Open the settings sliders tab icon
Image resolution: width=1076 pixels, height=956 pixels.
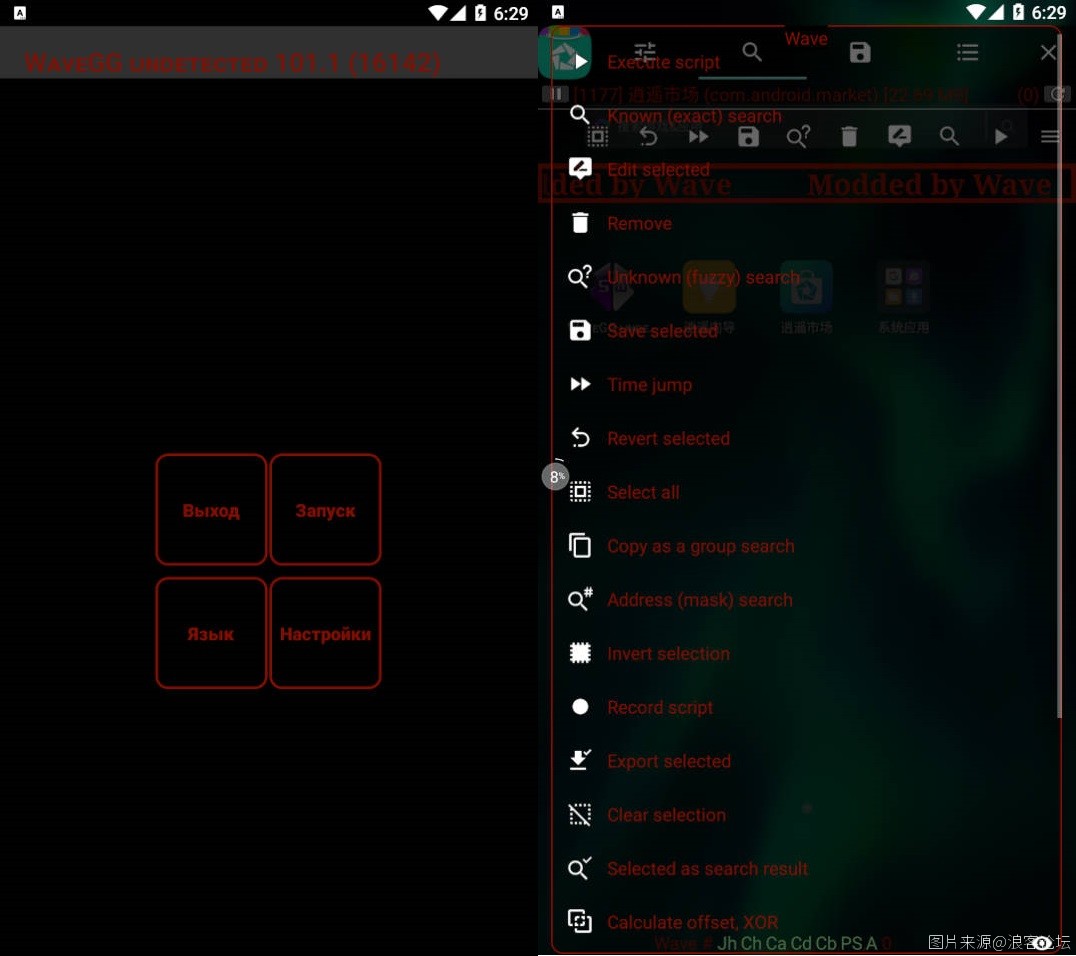644,51
